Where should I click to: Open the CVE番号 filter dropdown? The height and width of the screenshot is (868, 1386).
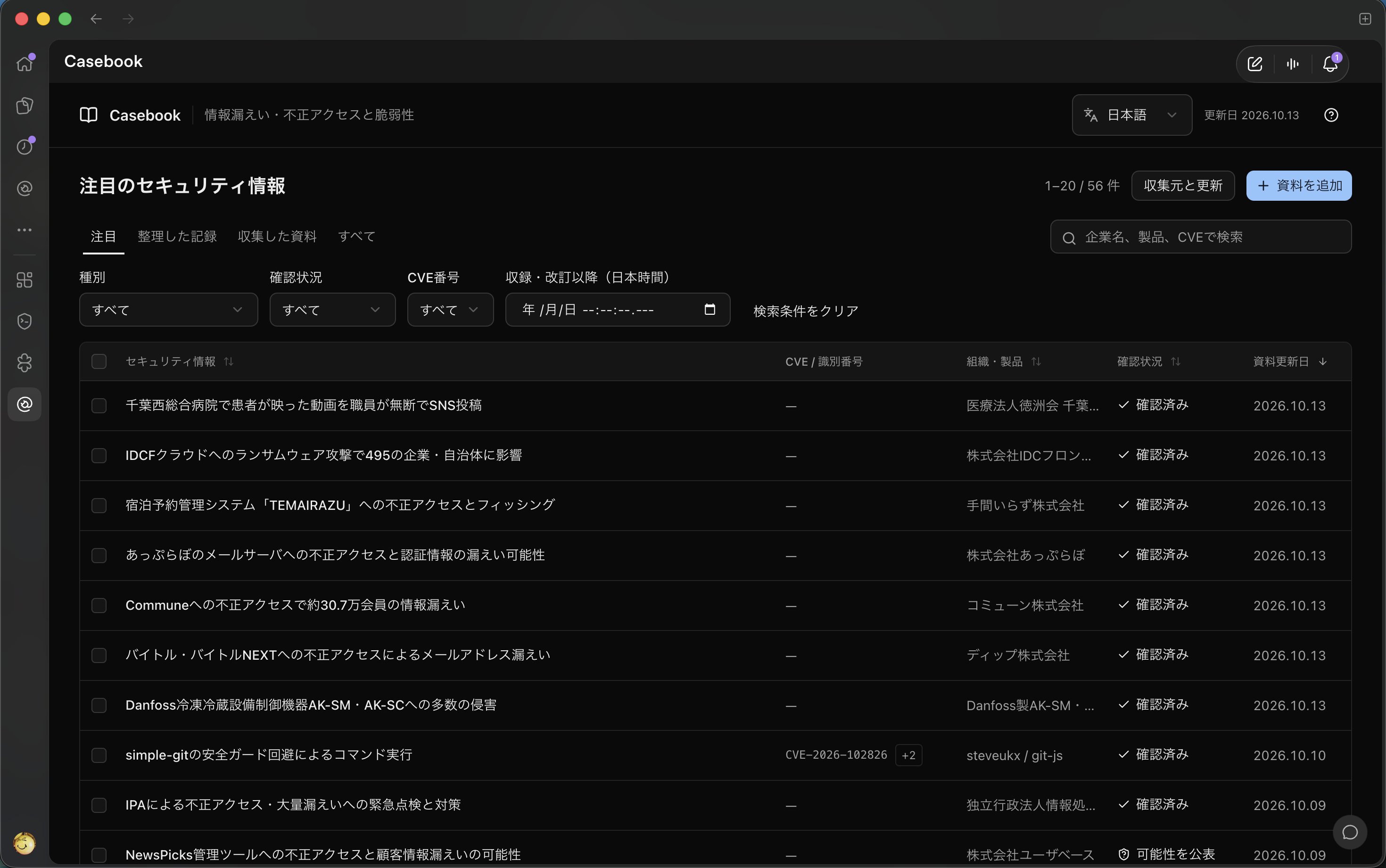(x=450, y=310)
